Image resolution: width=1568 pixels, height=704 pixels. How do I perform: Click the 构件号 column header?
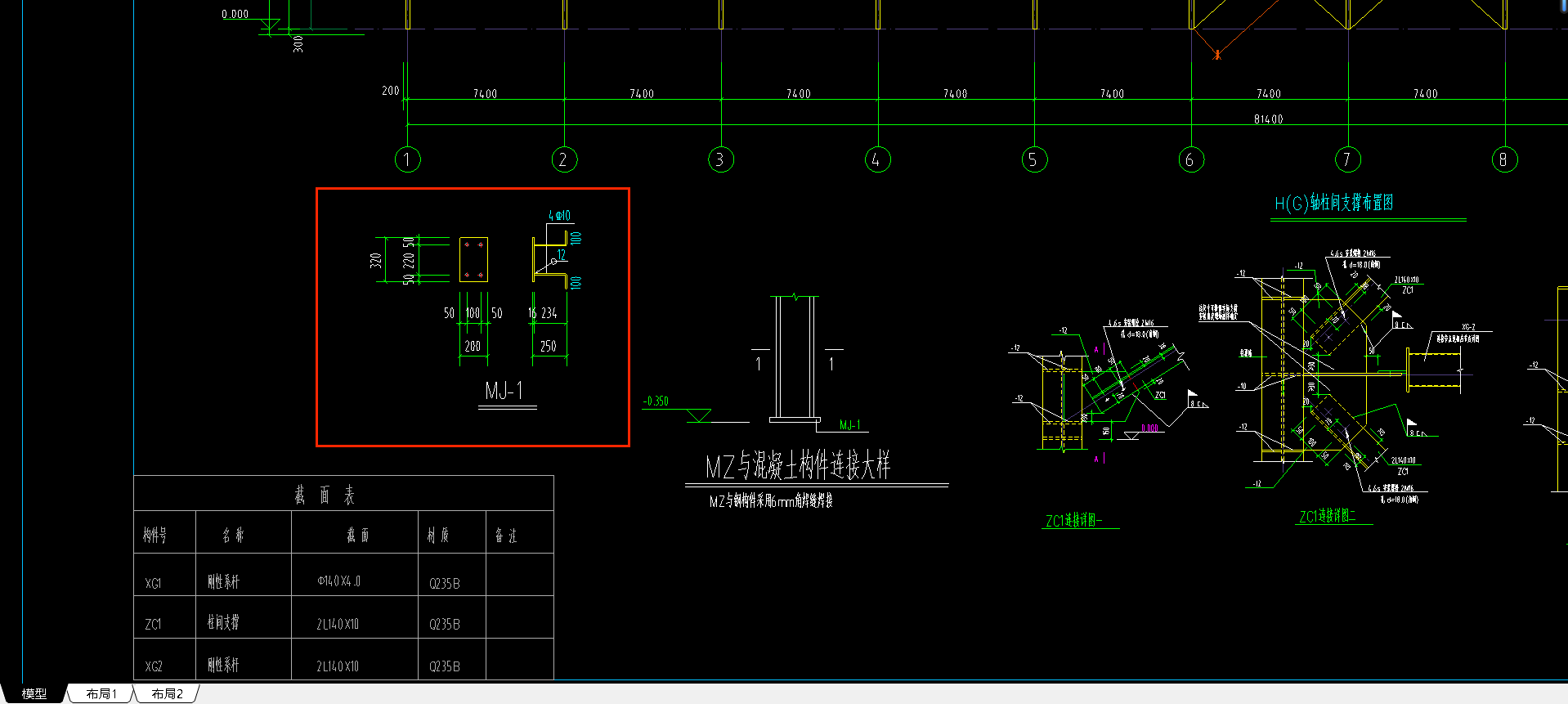(155, 535)
